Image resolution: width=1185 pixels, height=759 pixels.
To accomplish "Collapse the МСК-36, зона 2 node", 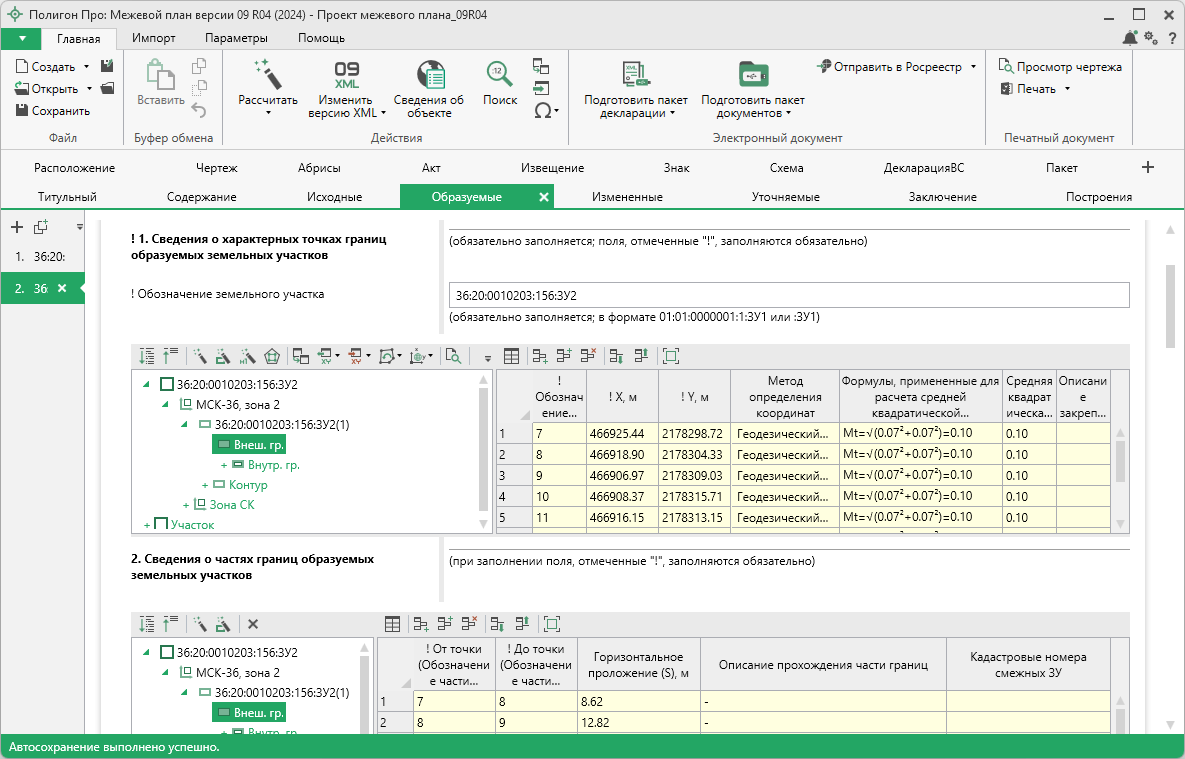I will point(165,404).
